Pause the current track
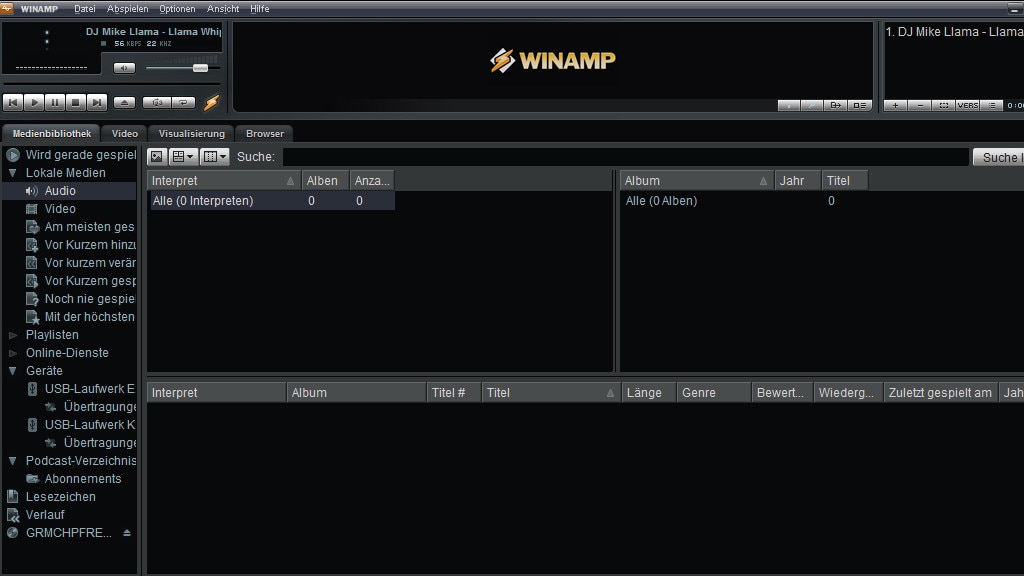The height and width of the screenshot is (576, 1024). pos(55,102)
